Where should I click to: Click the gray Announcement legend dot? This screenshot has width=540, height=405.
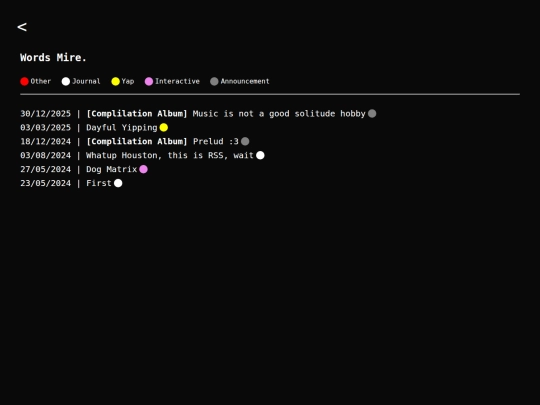point(214,82)
